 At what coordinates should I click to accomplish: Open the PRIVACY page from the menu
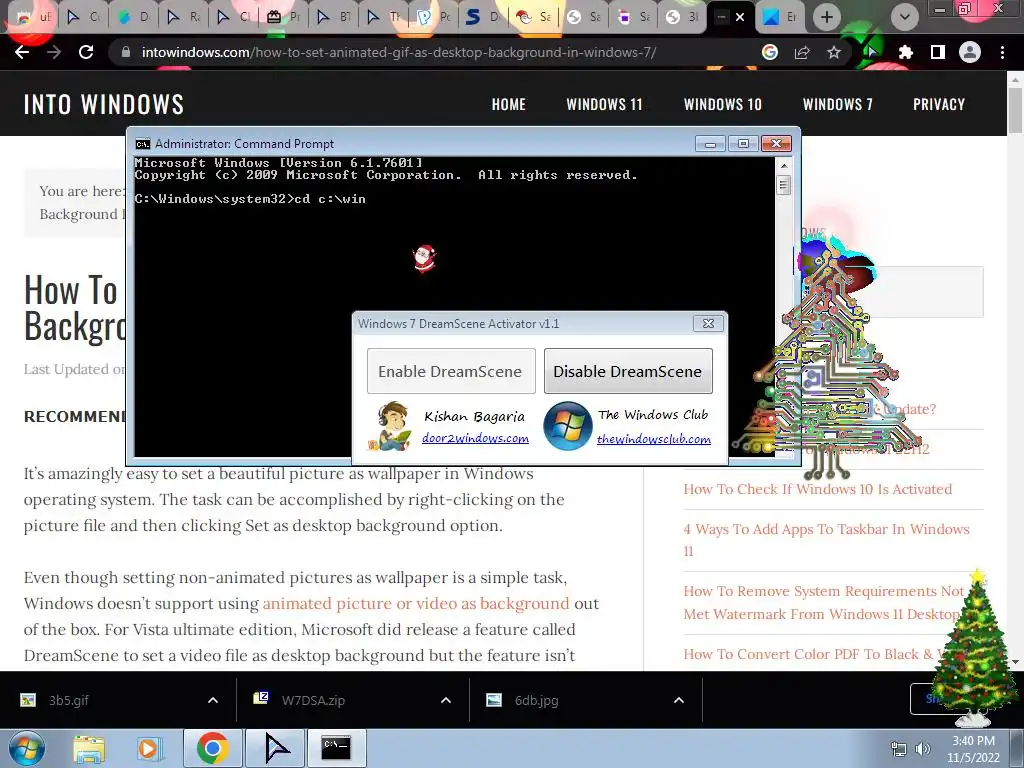pyautogui.click(x=938, y=104)
